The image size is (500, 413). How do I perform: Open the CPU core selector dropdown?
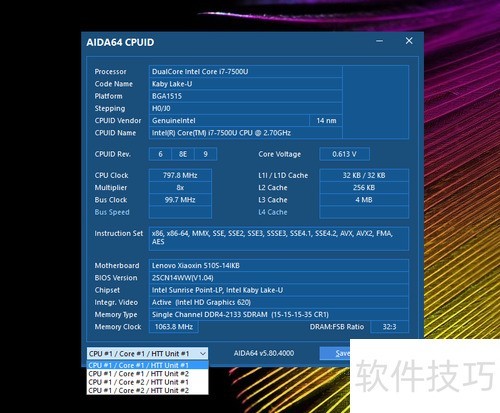[147, 354]
